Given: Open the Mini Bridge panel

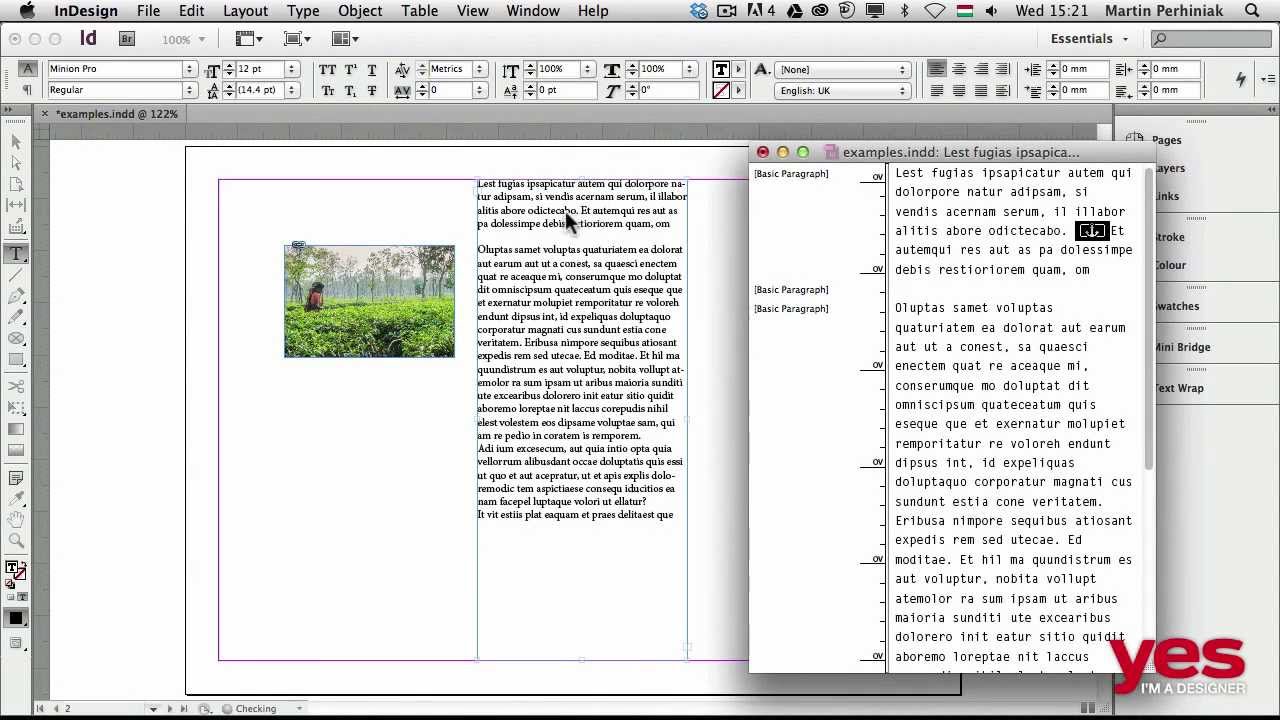Looking at the screenshot, I should [x=1181, y=347].
